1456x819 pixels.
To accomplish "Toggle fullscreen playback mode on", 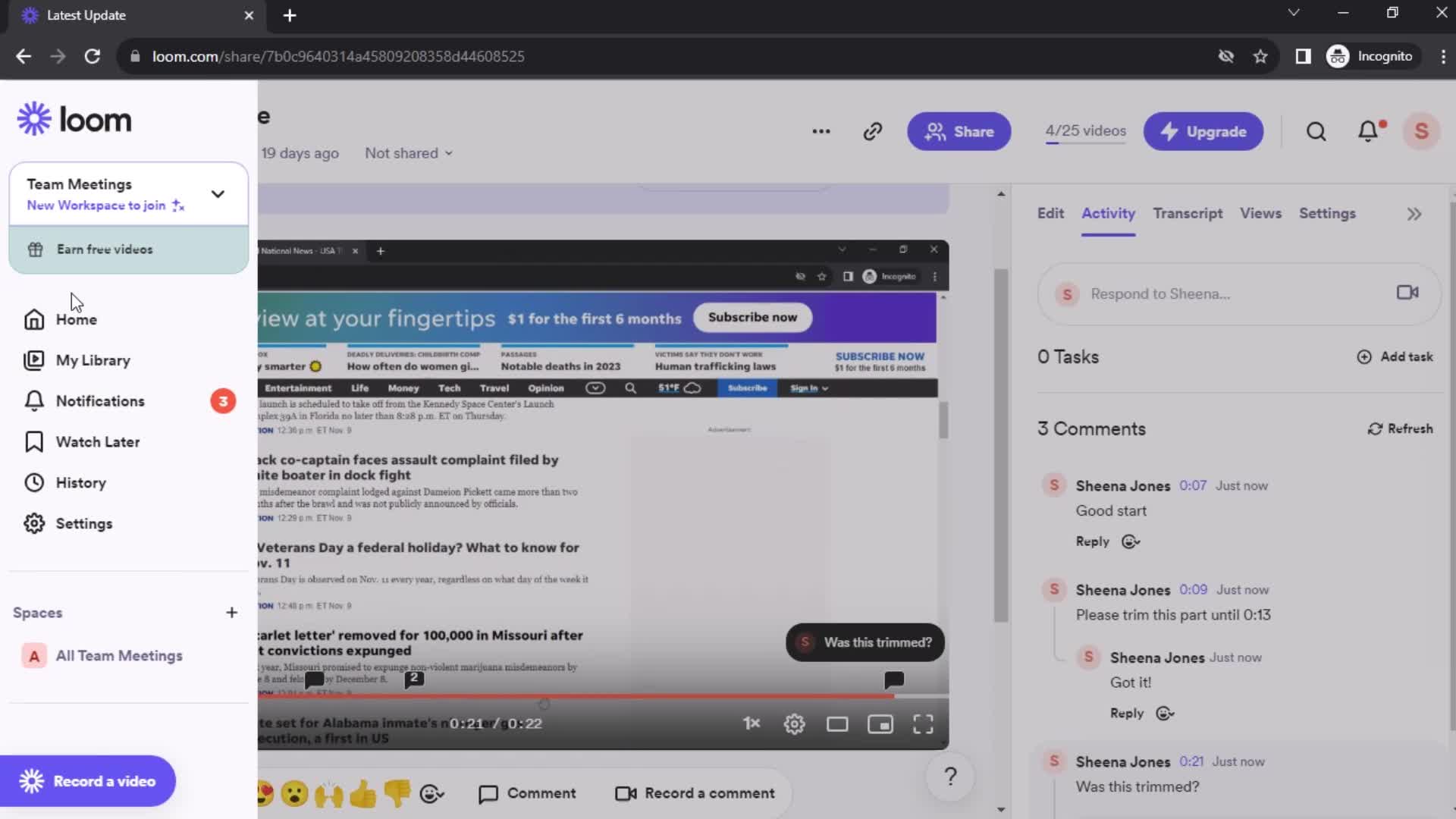I will pos(922,724).
